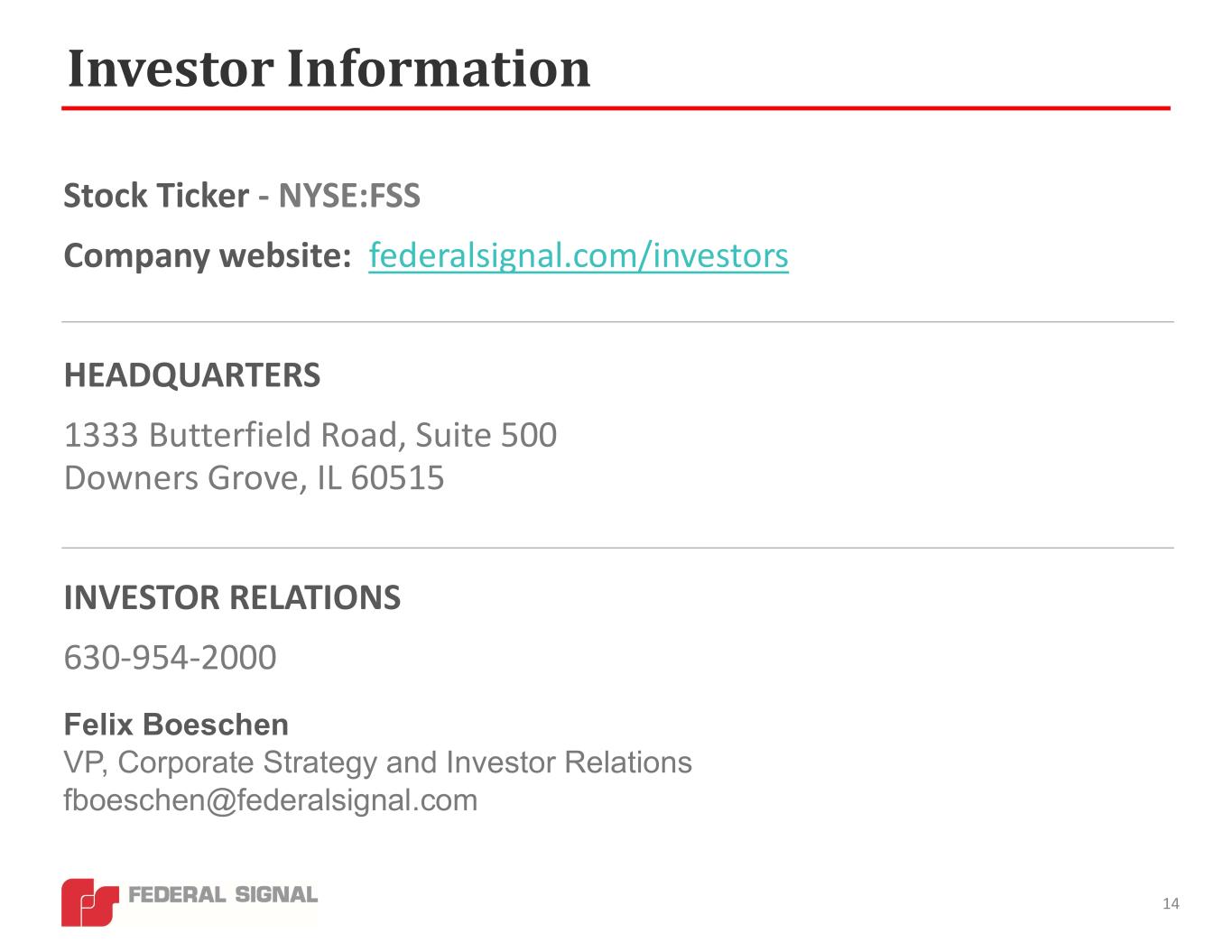Viewport: 1232px width, 952px height.
Task: Click the HEADQUARTERS heading
Action: 192,375
